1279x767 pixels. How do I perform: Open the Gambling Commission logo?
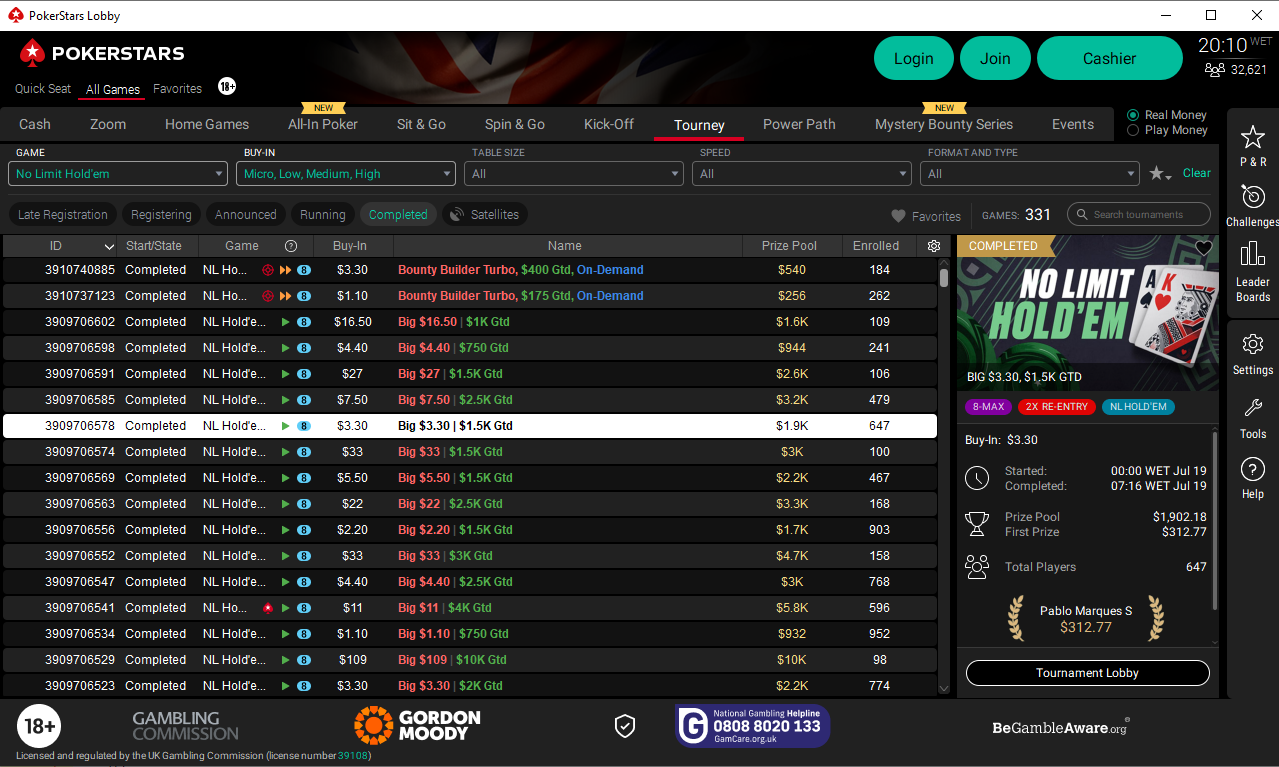[x=186, y=726]
